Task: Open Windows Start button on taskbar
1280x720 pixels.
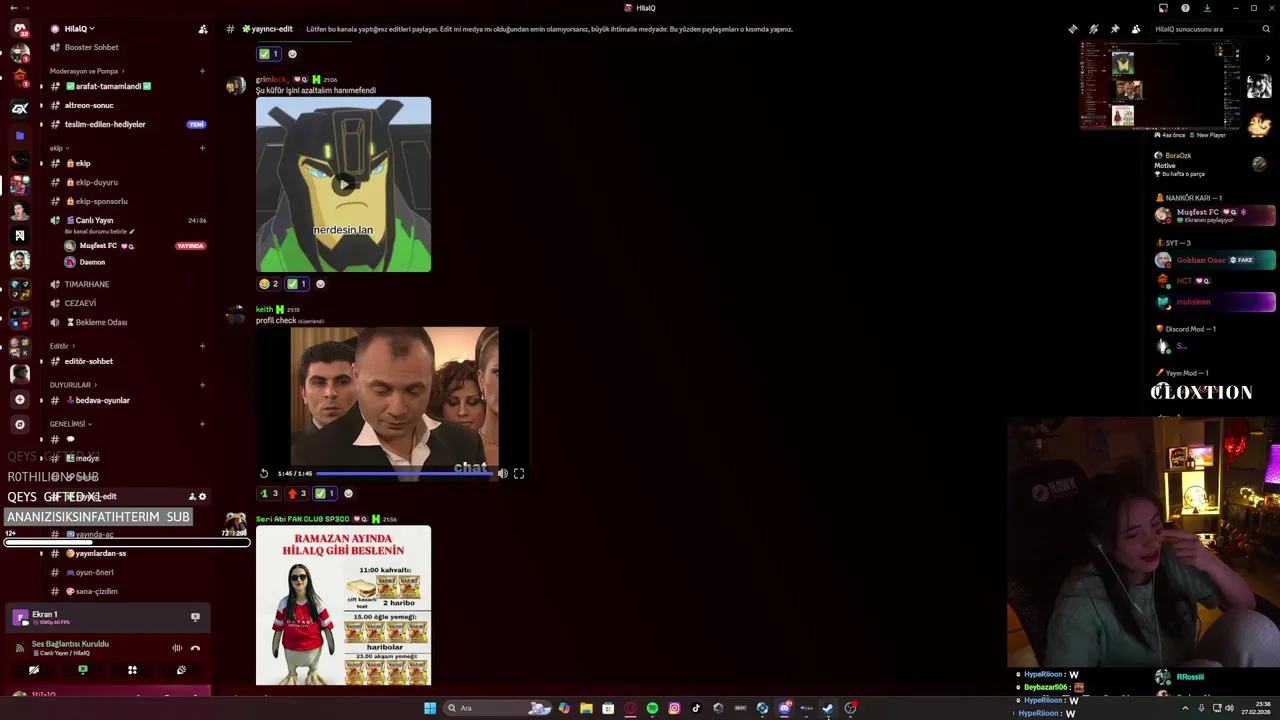Action: 430,708
